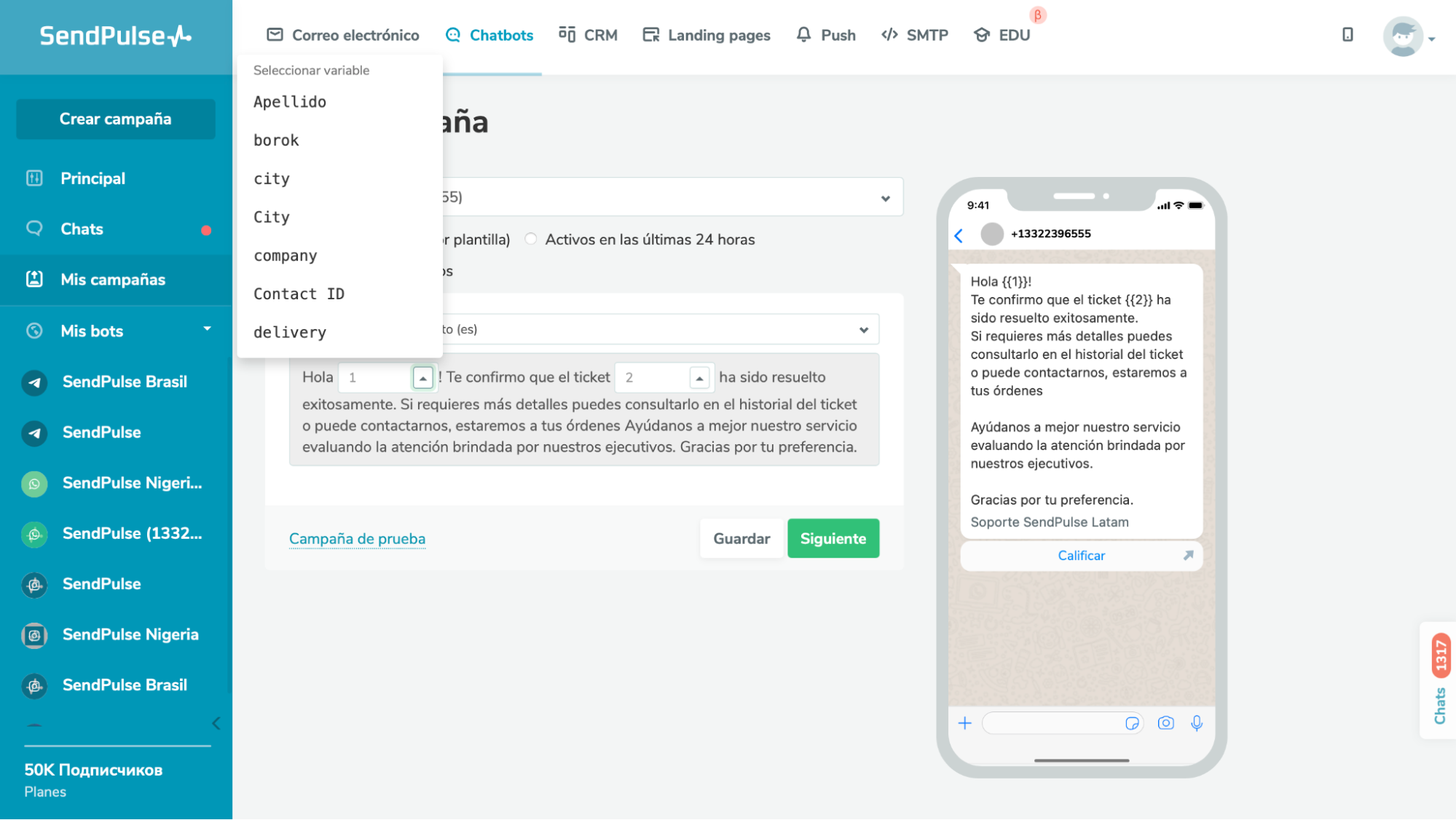Open account dropdown caret next to avatar

tap(1432, 39)
